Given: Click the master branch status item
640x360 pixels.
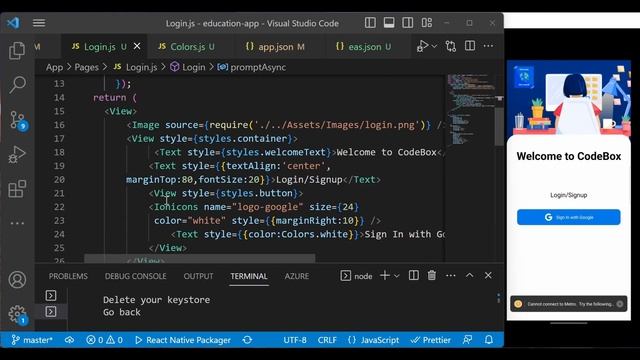Looking at the screenshot, I should click(x=32, y=340).
